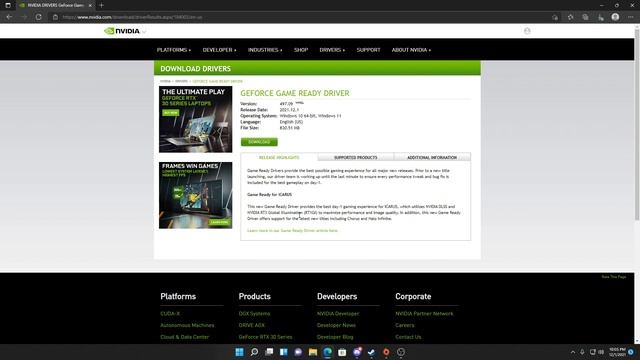Click Buy Now on RTX laptops banner

pos(171,113)
